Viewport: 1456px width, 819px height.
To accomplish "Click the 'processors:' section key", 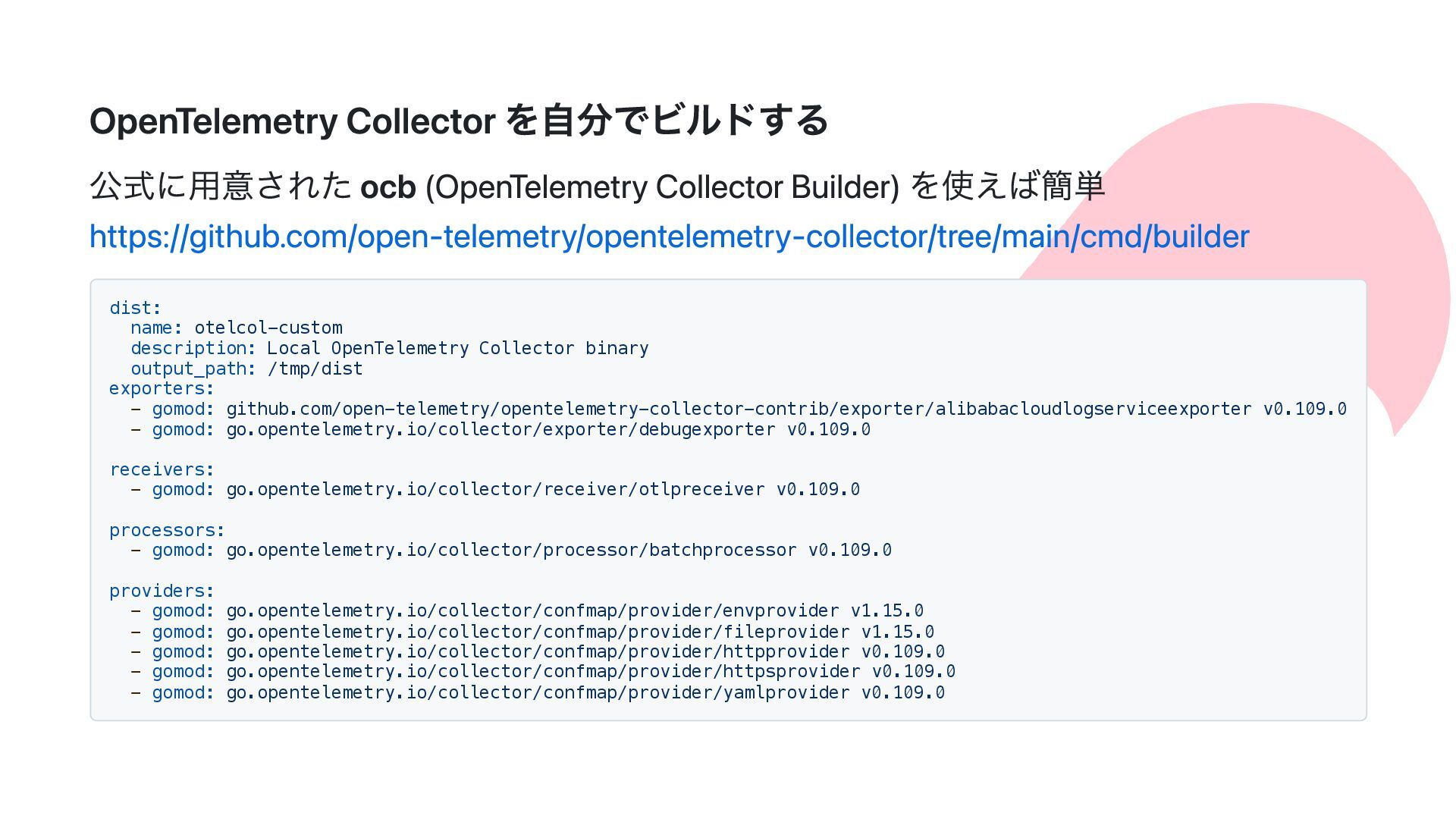I will click(167, 530).
